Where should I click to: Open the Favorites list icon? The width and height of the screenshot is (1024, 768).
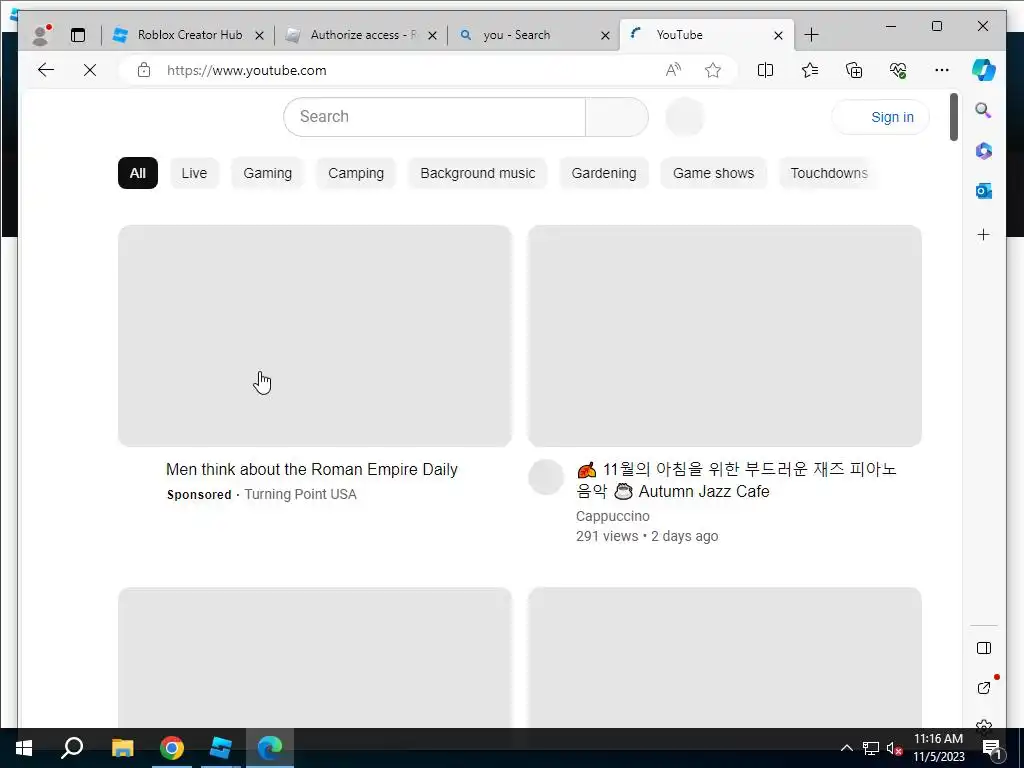coord(810,70)
